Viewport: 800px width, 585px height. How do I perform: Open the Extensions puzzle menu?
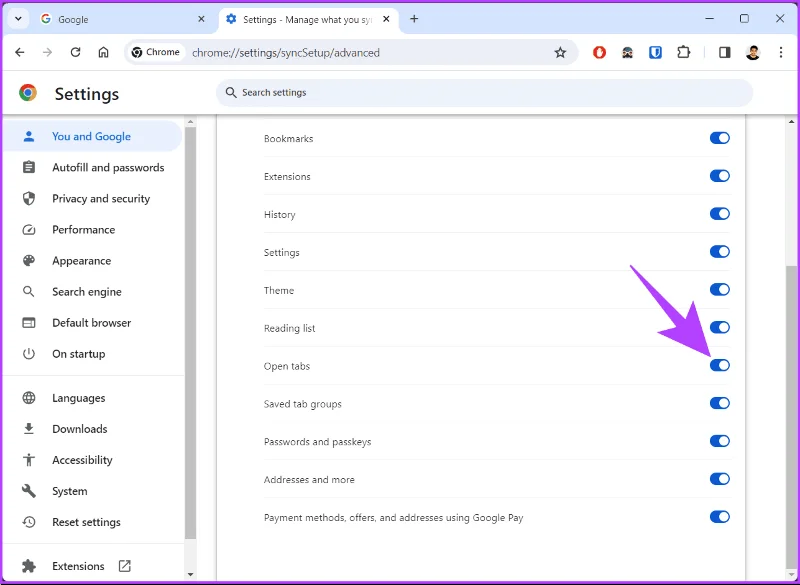click(x=683, y=52)
